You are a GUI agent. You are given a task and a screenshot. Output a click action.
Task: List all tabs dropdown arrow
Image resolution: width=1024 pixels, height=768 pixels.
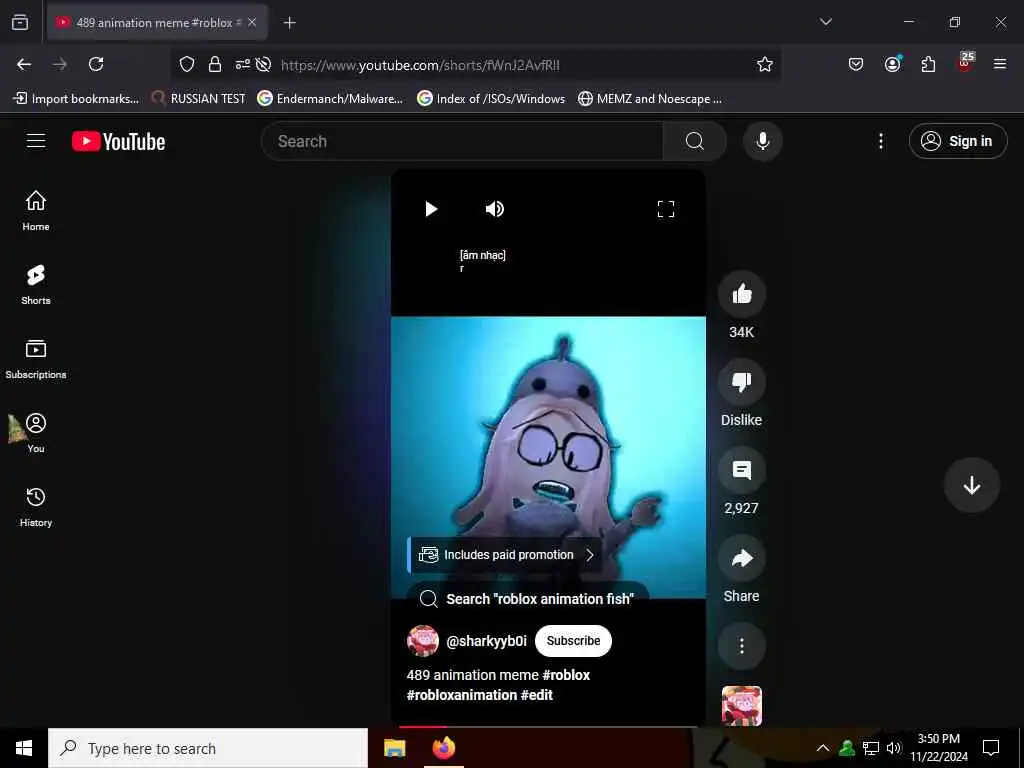point(826,22)
